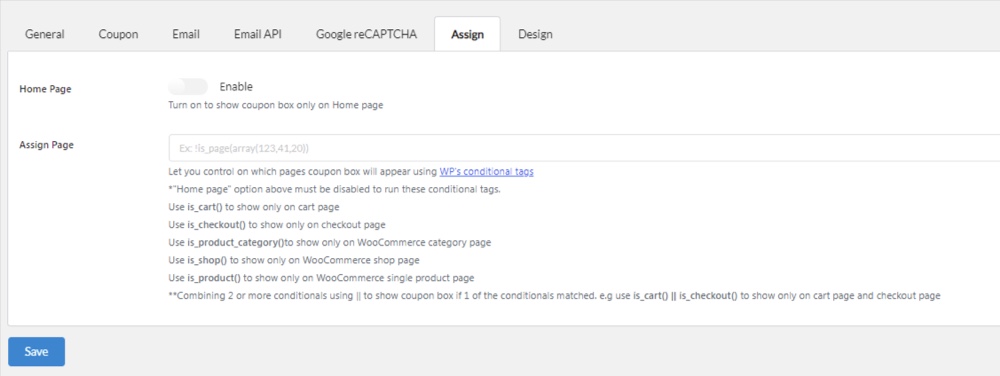Switch to the Design tab

535,34
